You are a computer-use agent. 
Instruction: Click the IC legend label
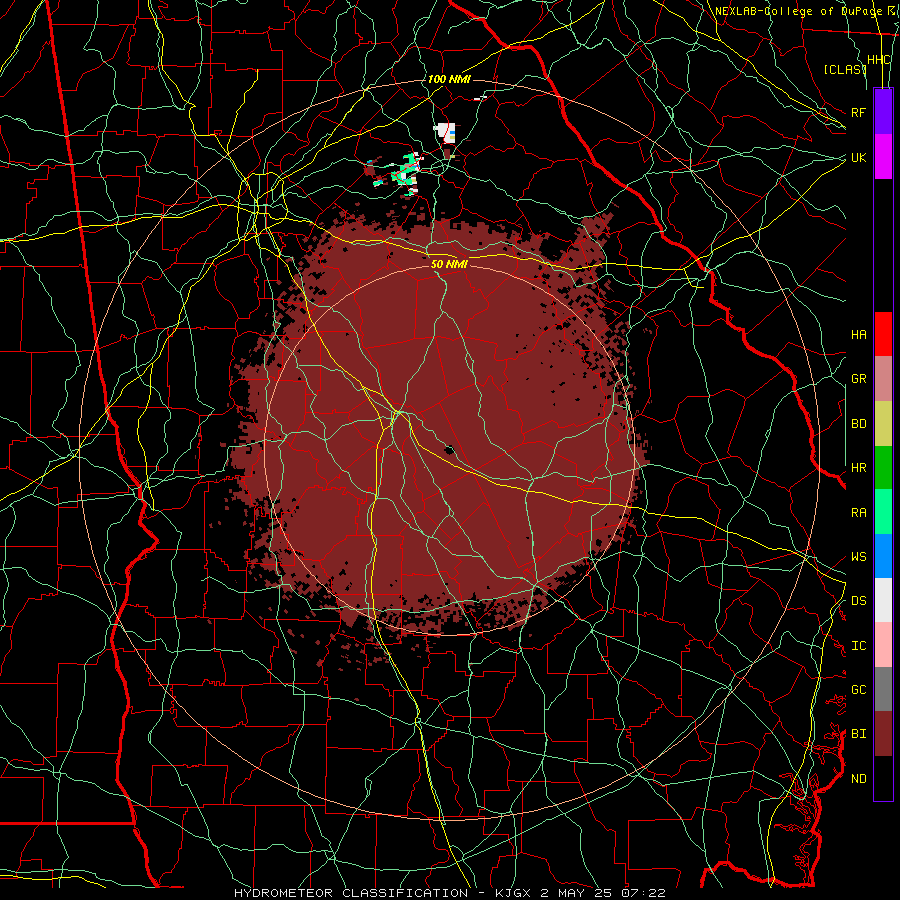pyautogui.click(x=859, y=646)
